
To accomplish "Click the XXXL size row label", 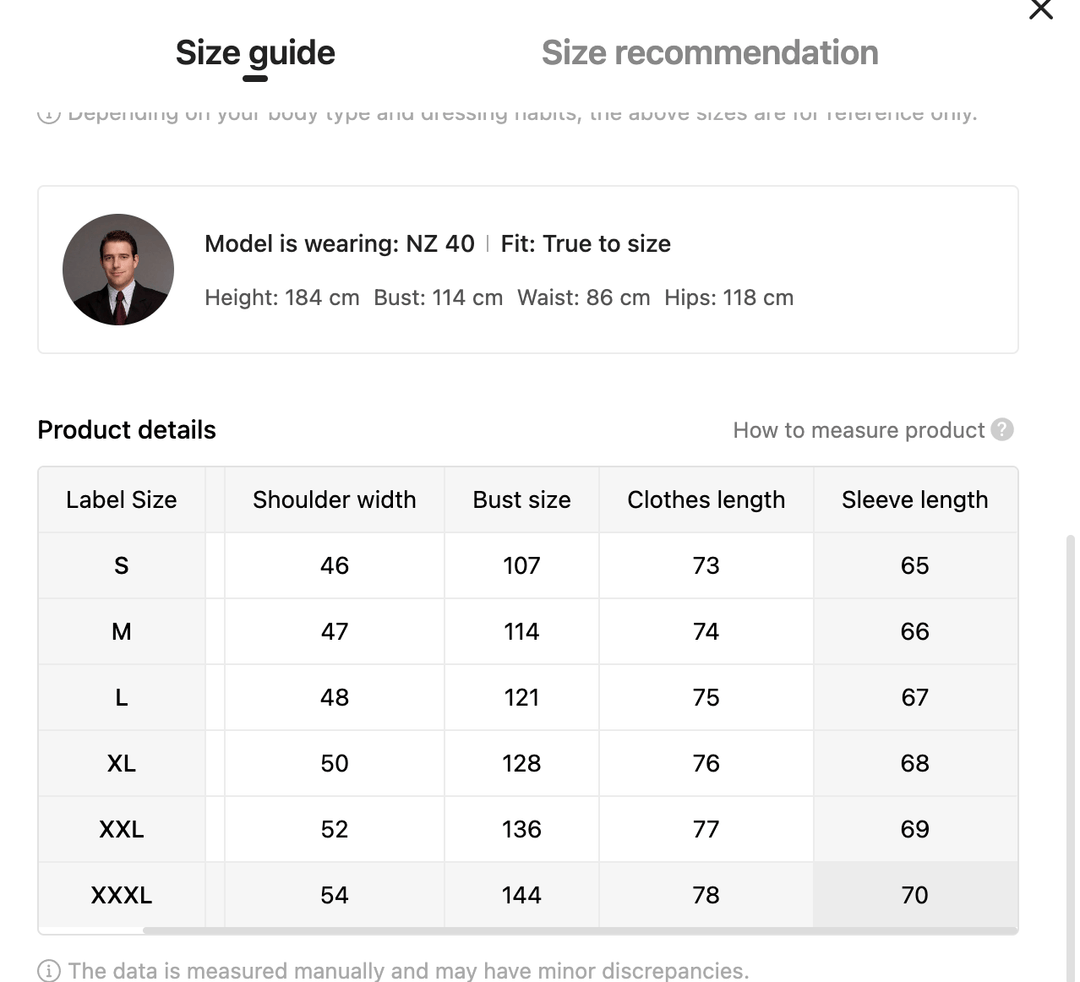I will pos(121,895).
